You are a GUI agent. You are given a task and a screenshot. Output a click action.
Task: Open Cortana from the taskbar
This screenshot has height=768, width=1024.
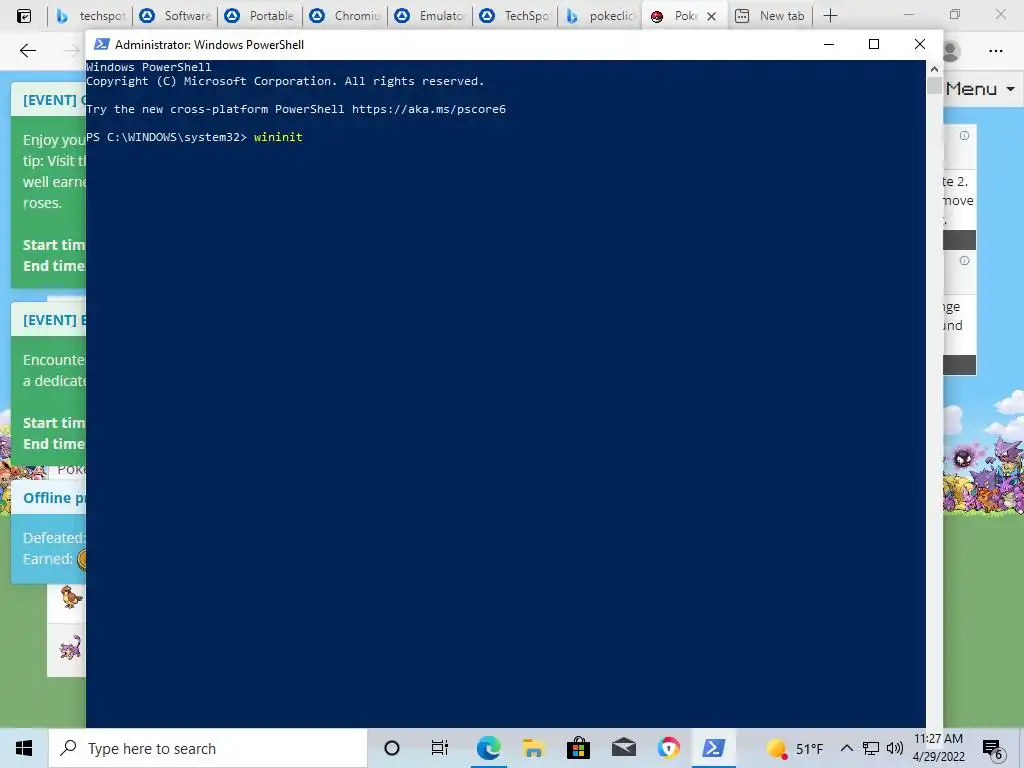[392, 748]
